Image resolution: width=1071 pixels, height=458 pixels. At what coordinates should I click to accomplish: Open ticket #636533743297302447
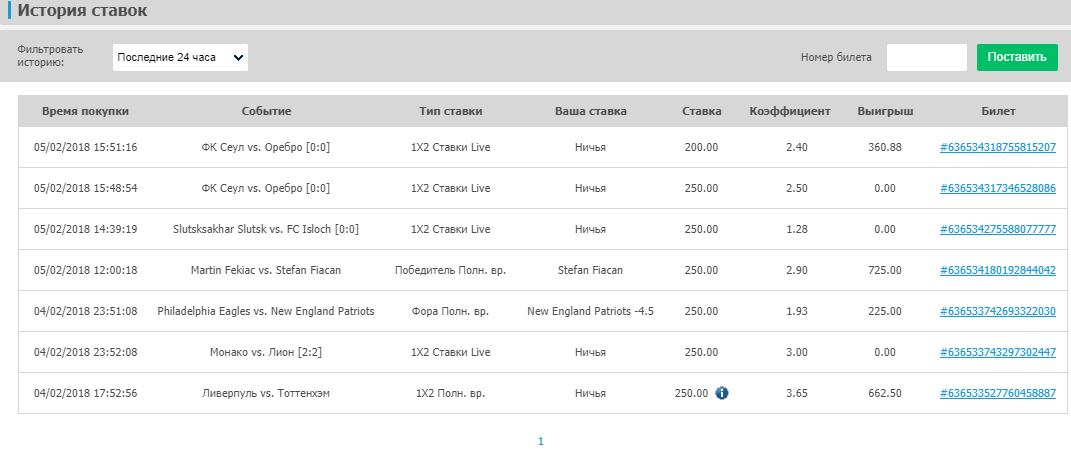click(x=998, y=352)
